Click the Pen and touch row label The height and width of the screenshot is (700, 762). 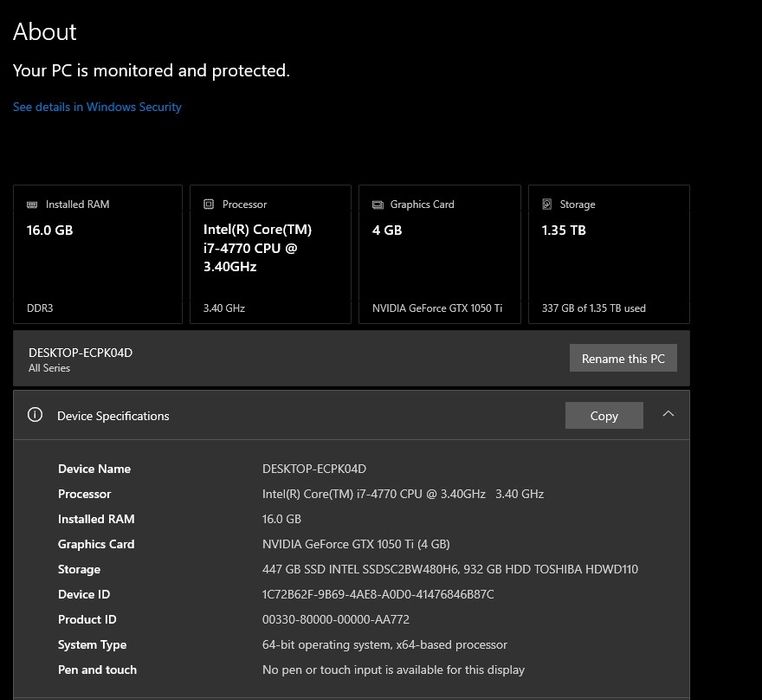(97, 670)
